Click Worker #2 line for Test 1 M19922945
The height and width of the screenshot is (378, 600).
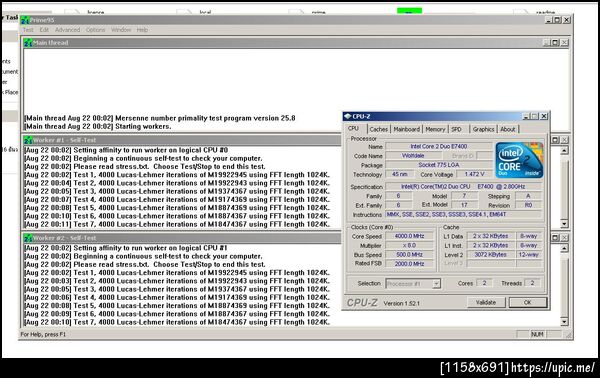[x=177, y=273]
